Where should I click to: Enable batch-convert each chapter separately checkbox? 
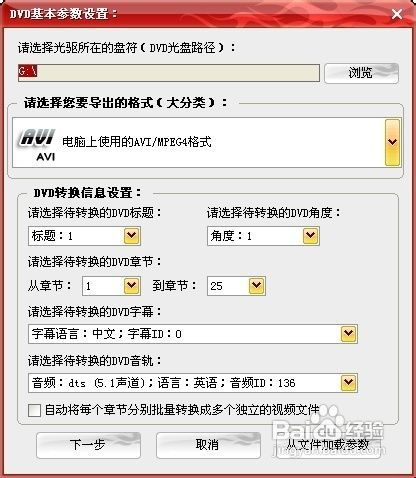[x=35, y=410]
